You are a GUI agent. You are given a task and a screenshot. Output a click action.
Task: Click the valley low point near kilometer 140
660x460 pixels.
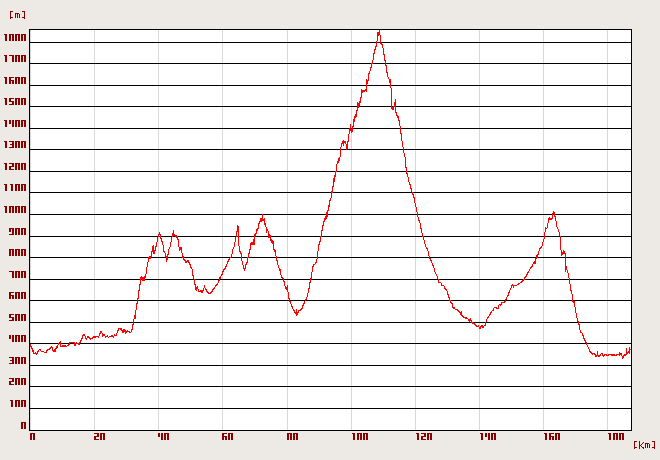[481, 327]
